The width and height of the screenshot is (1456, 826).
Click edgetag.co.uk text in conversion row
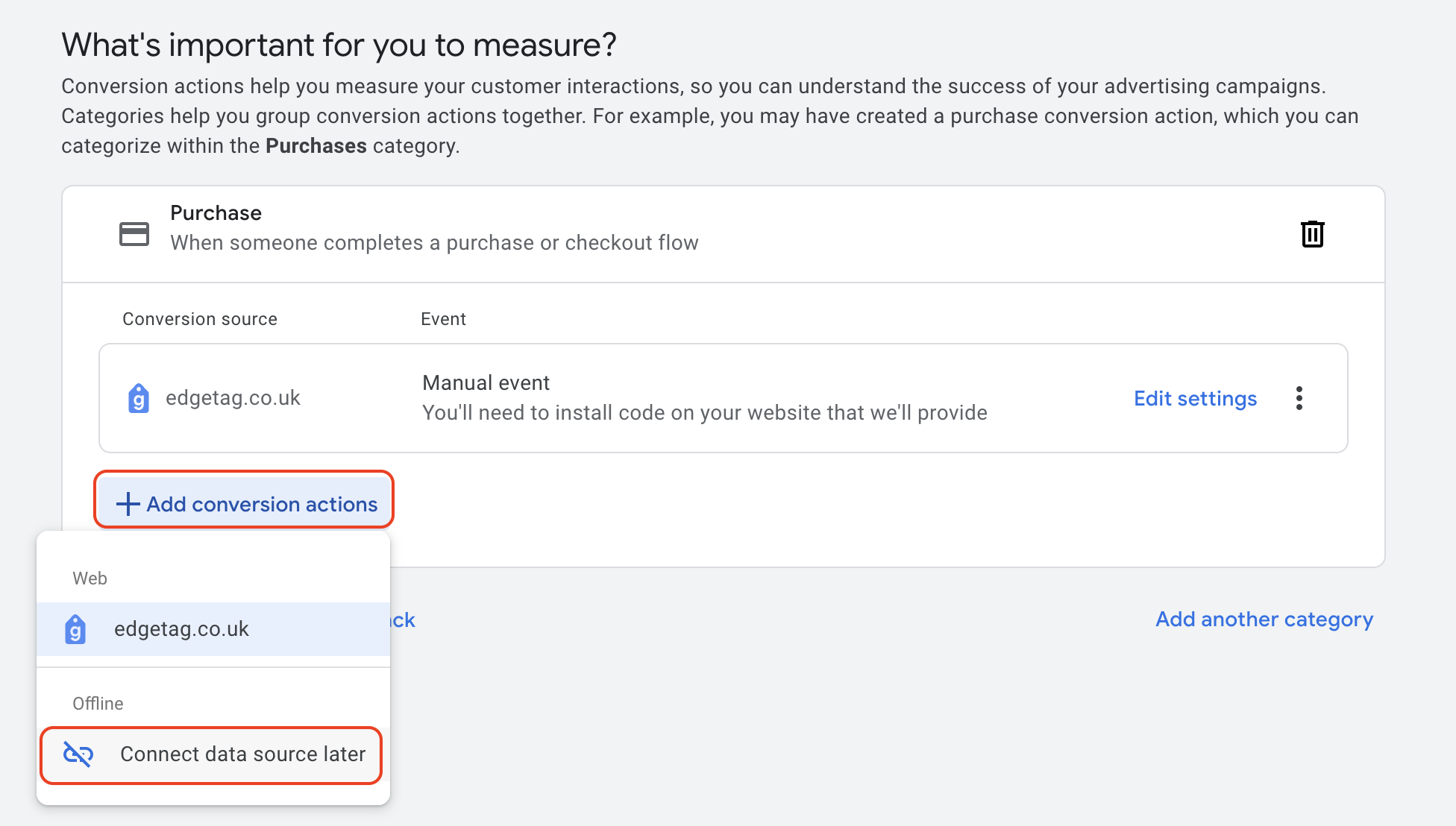coord(233,398)
